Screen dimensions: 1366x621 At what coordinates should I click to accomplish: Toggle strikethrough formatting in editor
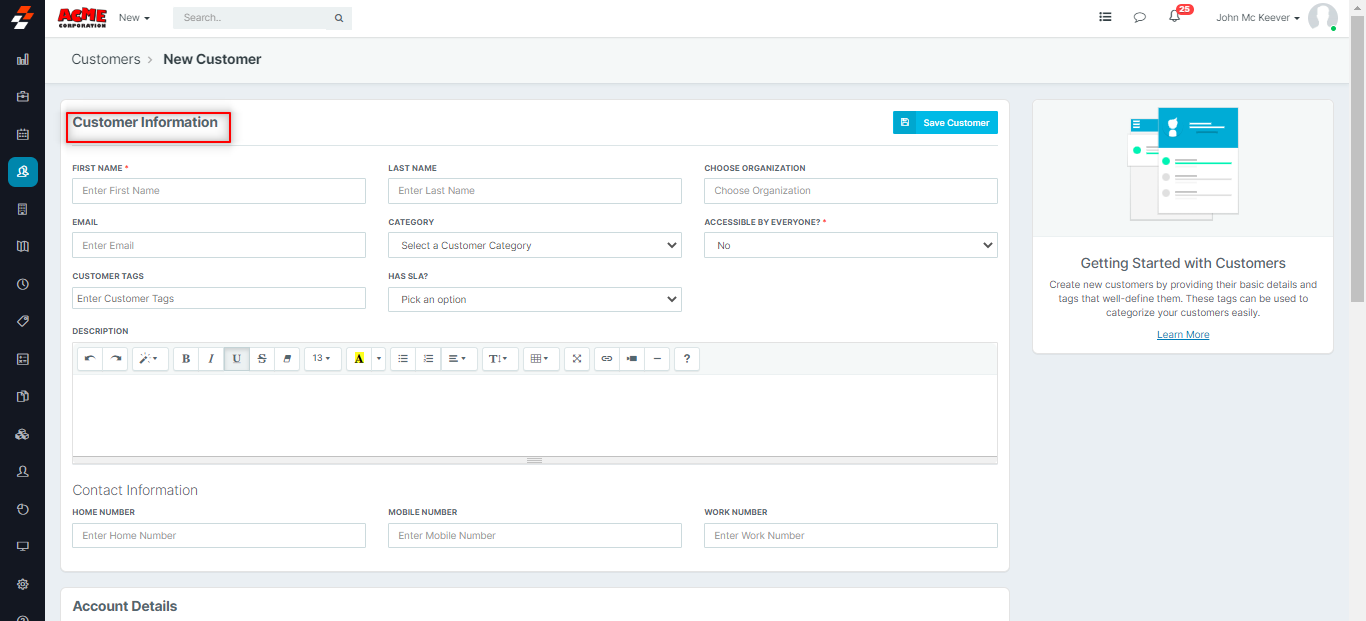tap(262, 358)
